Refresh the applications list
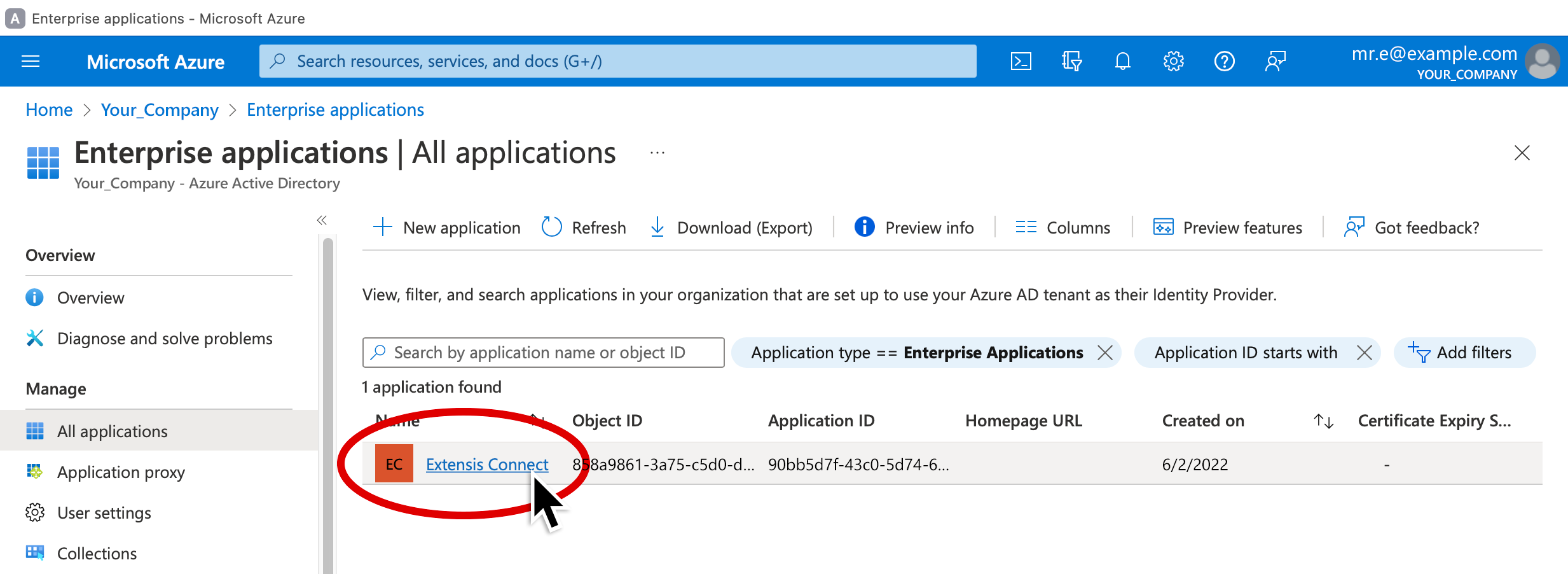 (584, 227)
